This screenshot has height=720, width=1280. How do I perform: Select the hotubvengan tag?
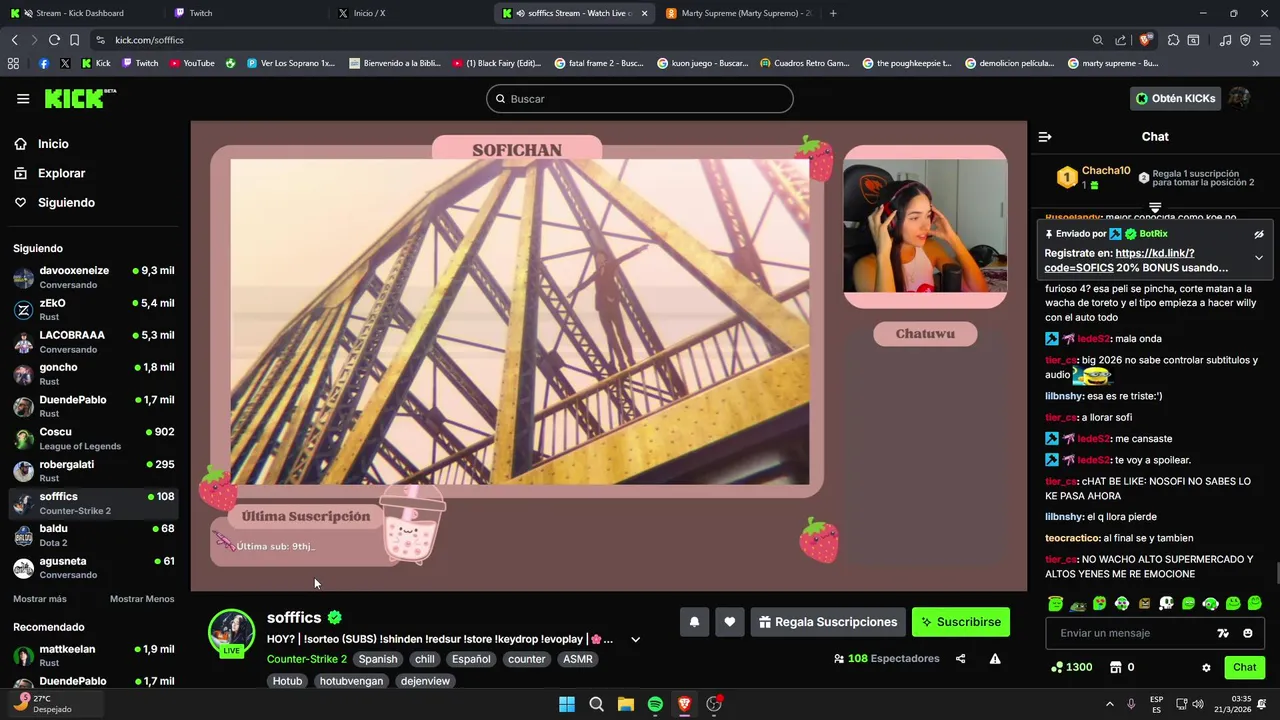351,681
